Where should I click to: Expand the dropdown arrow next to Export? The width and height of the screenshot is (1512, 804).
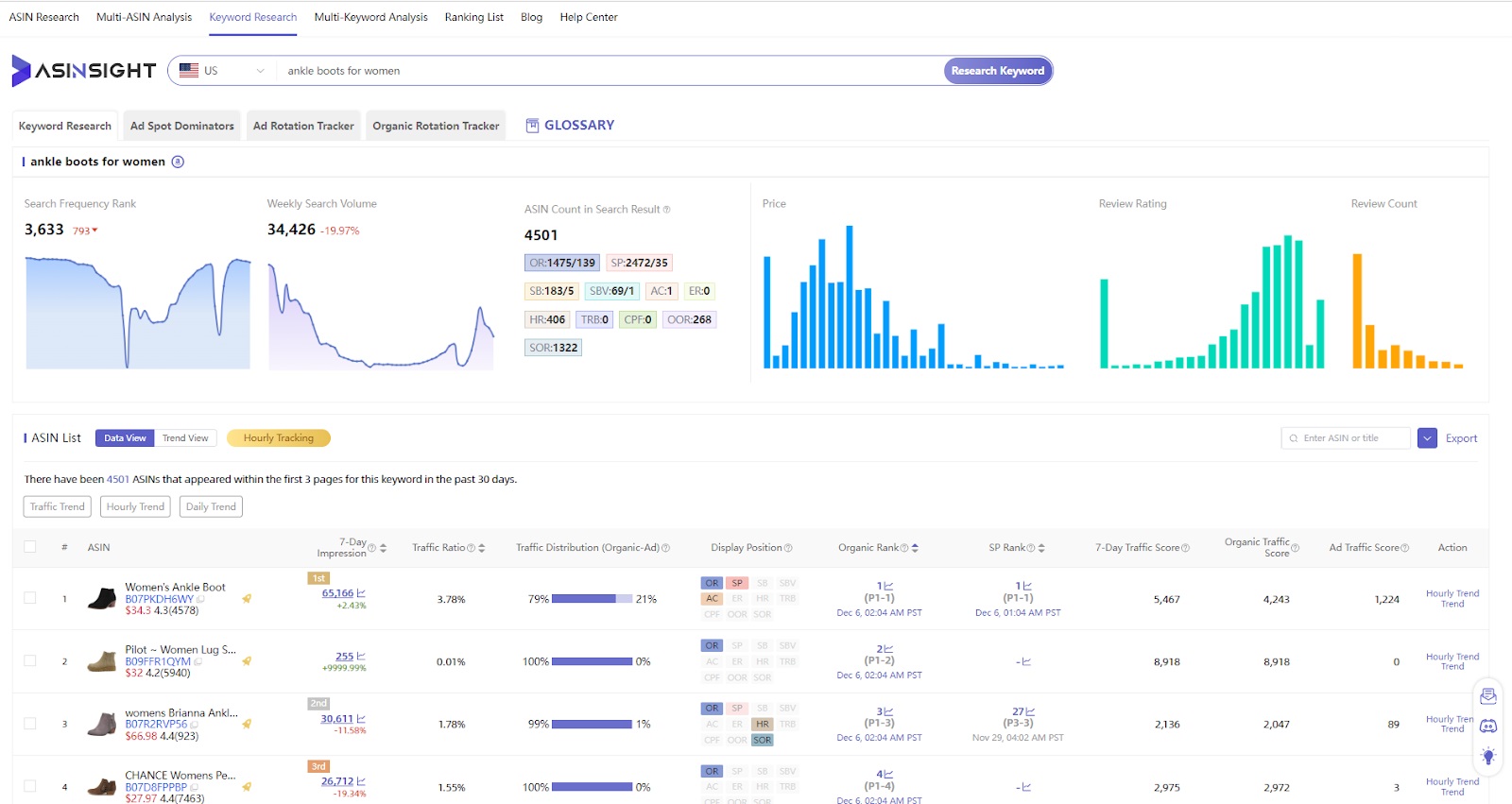pyautogui.click(x=1428, y=438)
